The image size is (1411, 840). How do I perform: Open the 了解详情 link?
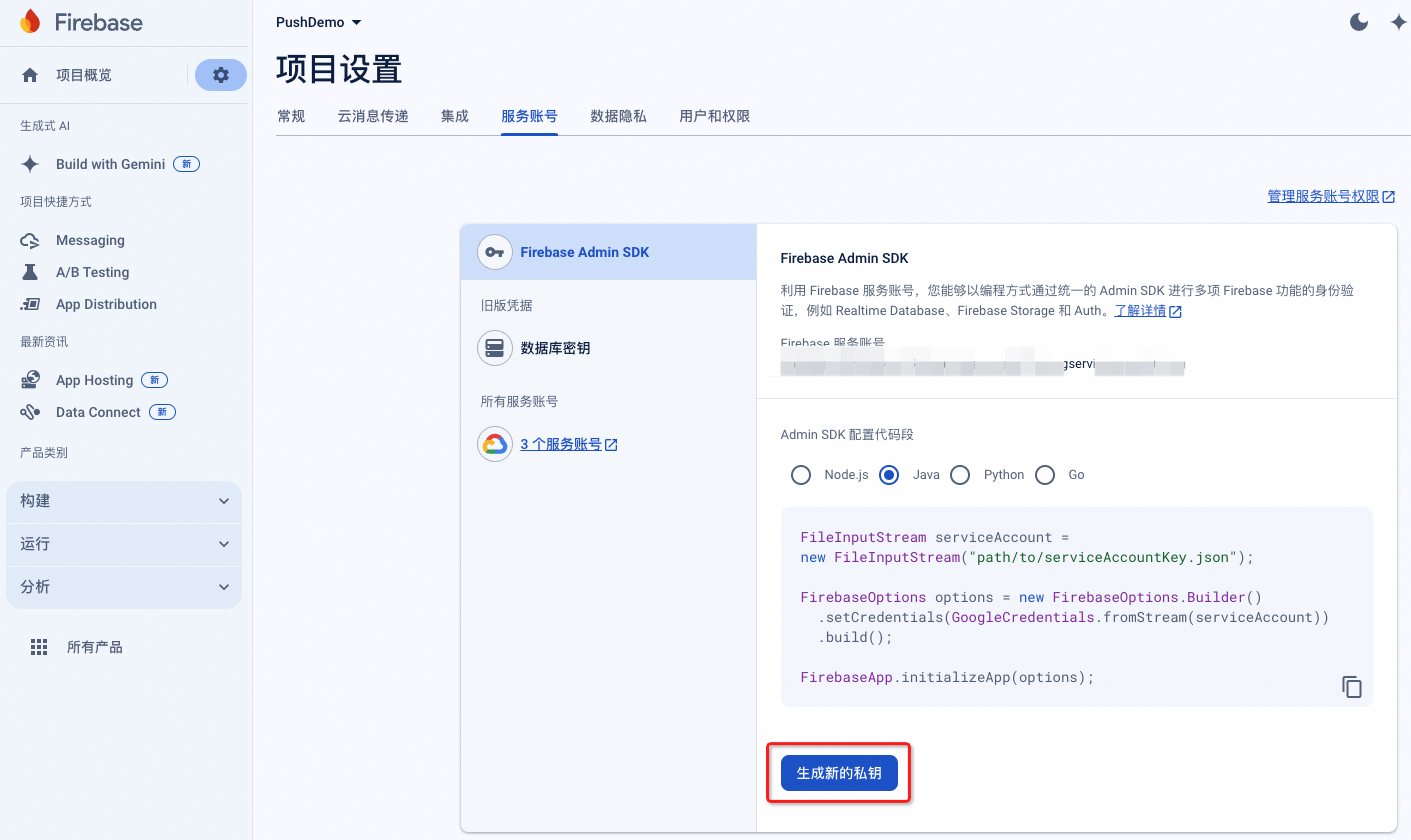[x=1140, y=311]
